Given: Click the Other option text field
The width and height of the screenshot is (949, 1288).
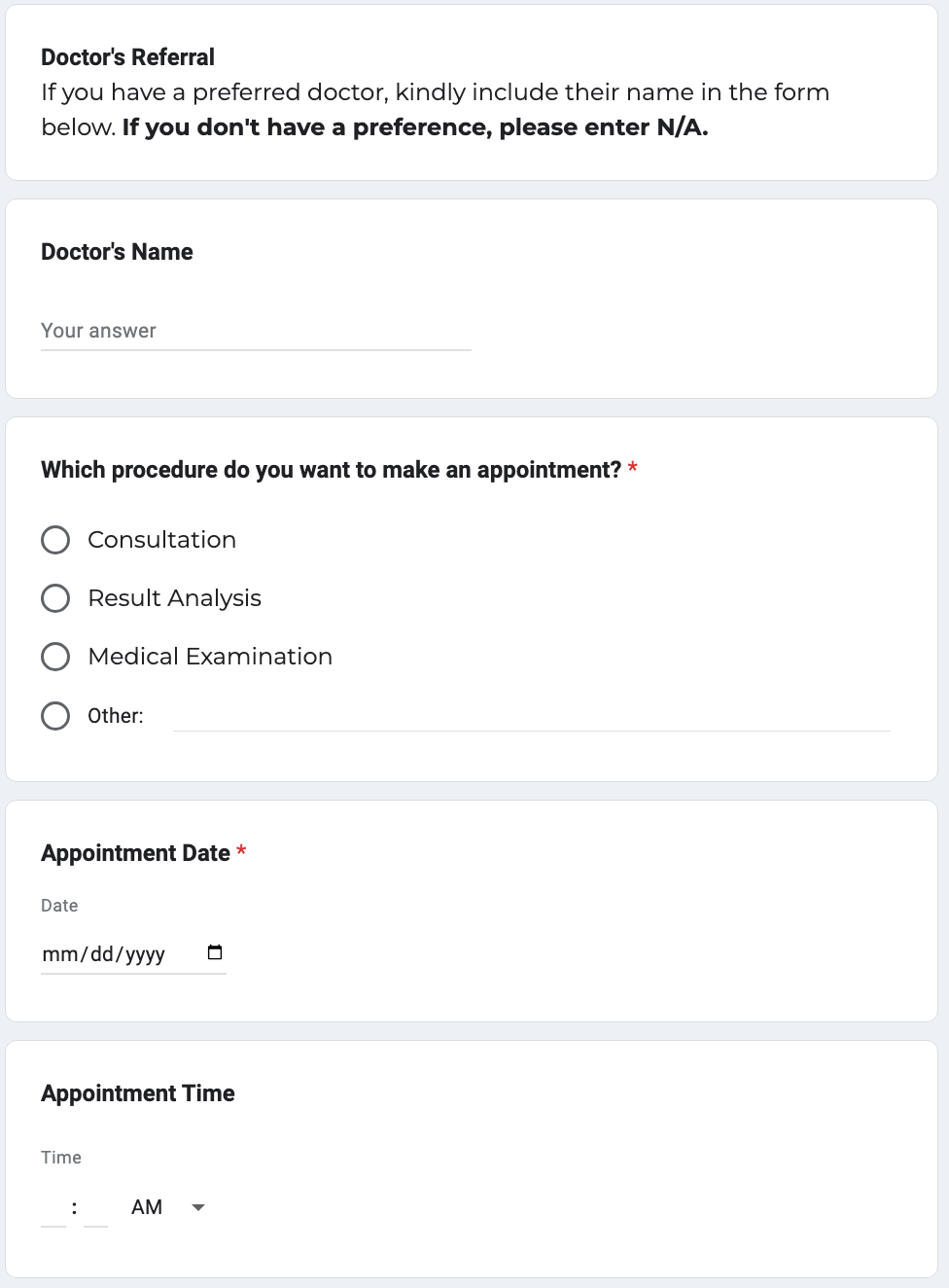Looking at the screenshot, I should coord(531,717).
